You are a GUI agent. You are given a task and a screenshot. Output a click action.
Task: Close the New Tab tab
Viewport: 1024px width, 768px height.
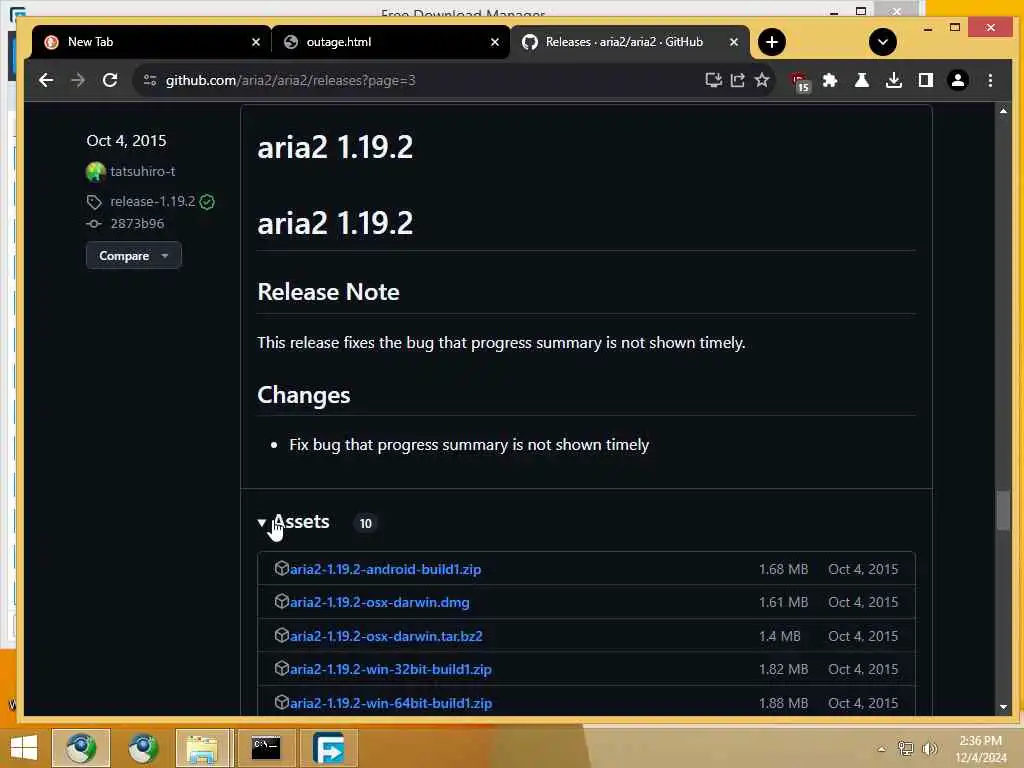tap(255, 42)
